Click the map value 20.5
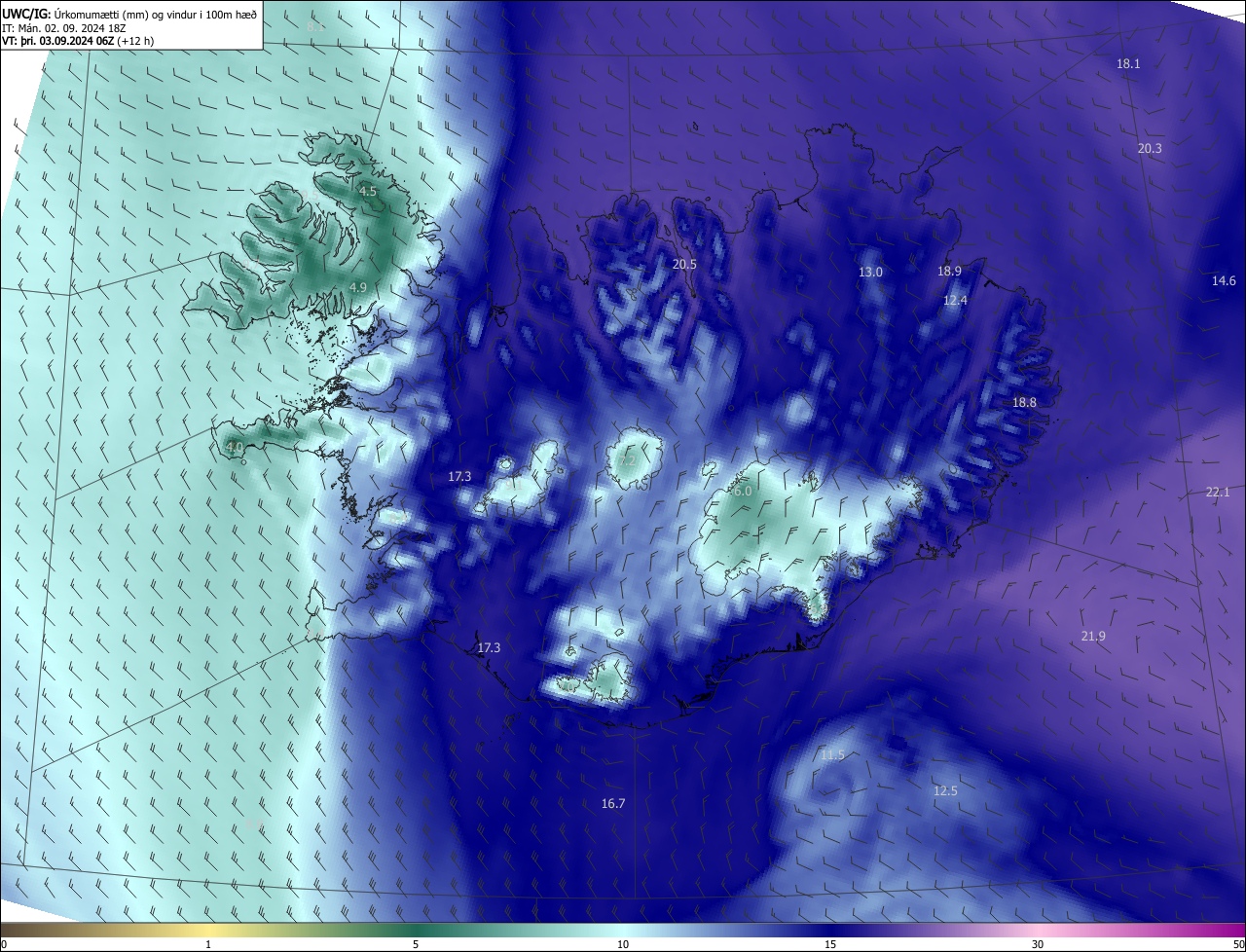Screen dimensions: 1246x952 [684, 264]
